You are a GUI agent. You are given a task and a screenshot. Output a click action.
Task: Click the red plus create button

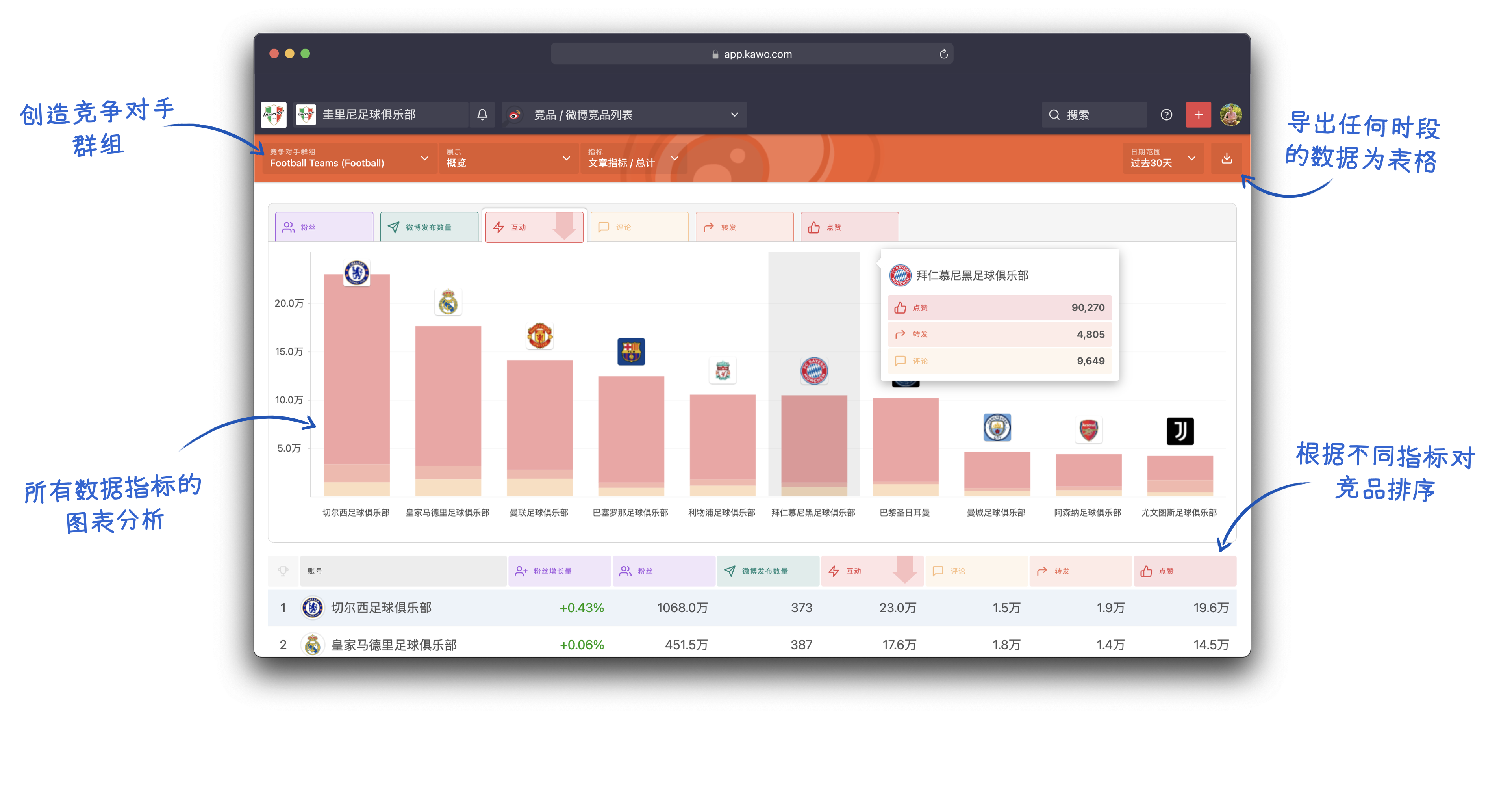pyautogui.click(x=1198, y=115)
